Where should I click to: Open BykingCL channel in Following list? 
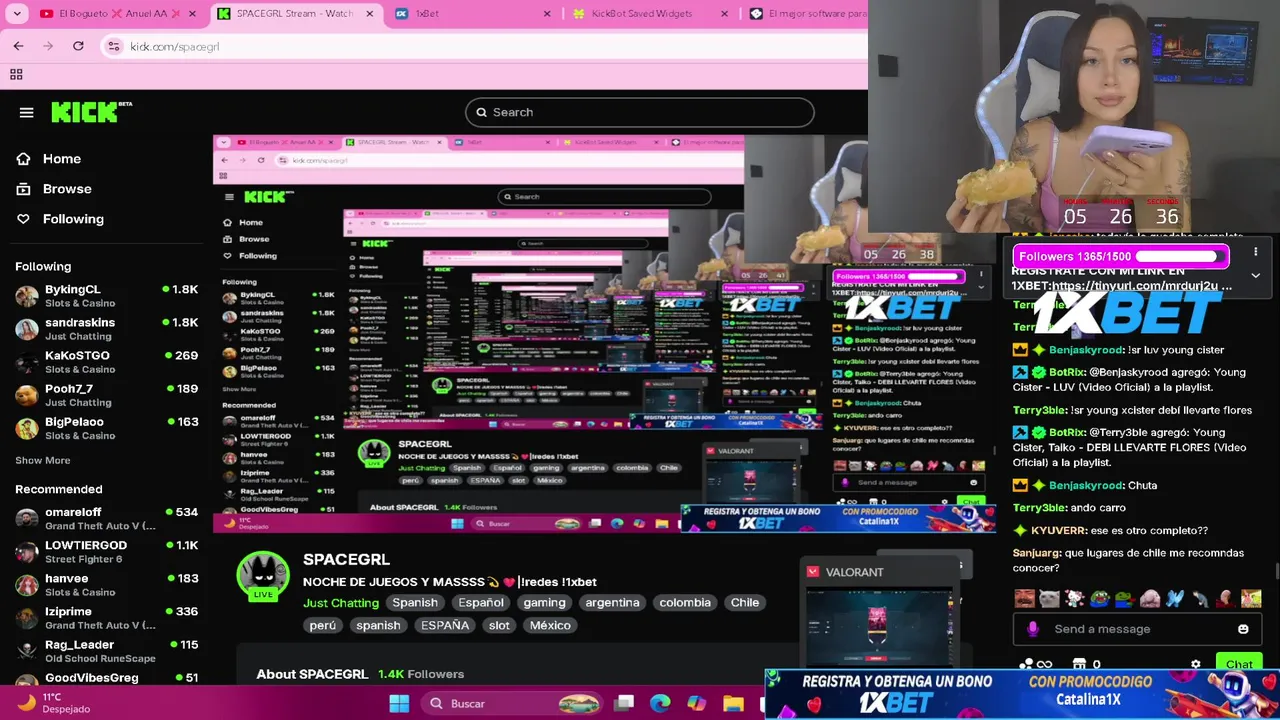tap(107, 296)
